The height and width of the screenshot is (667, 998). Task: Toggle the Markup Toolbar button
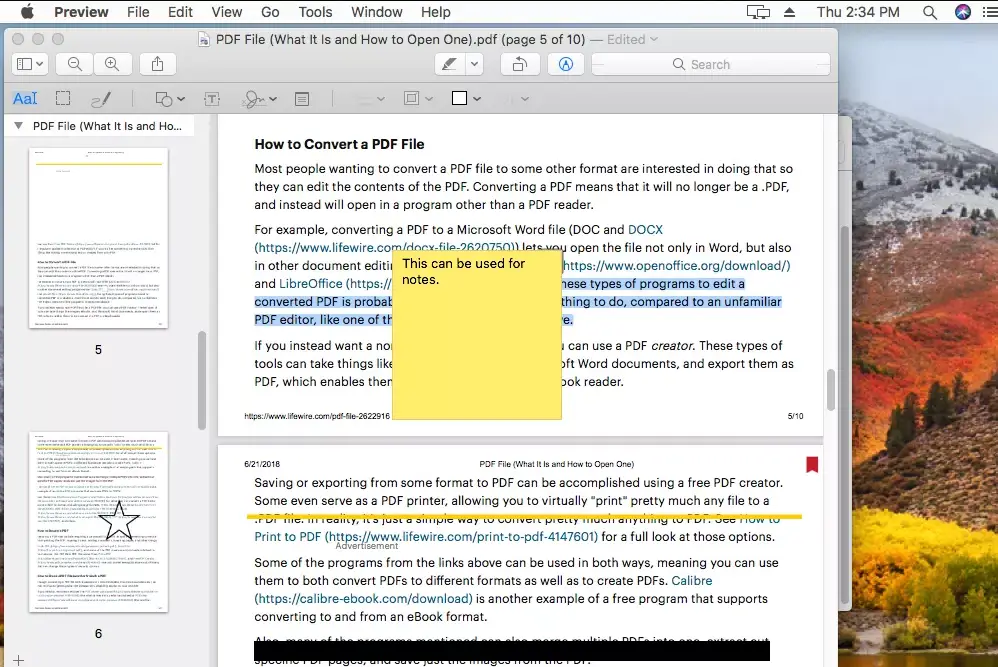point(566,64)
